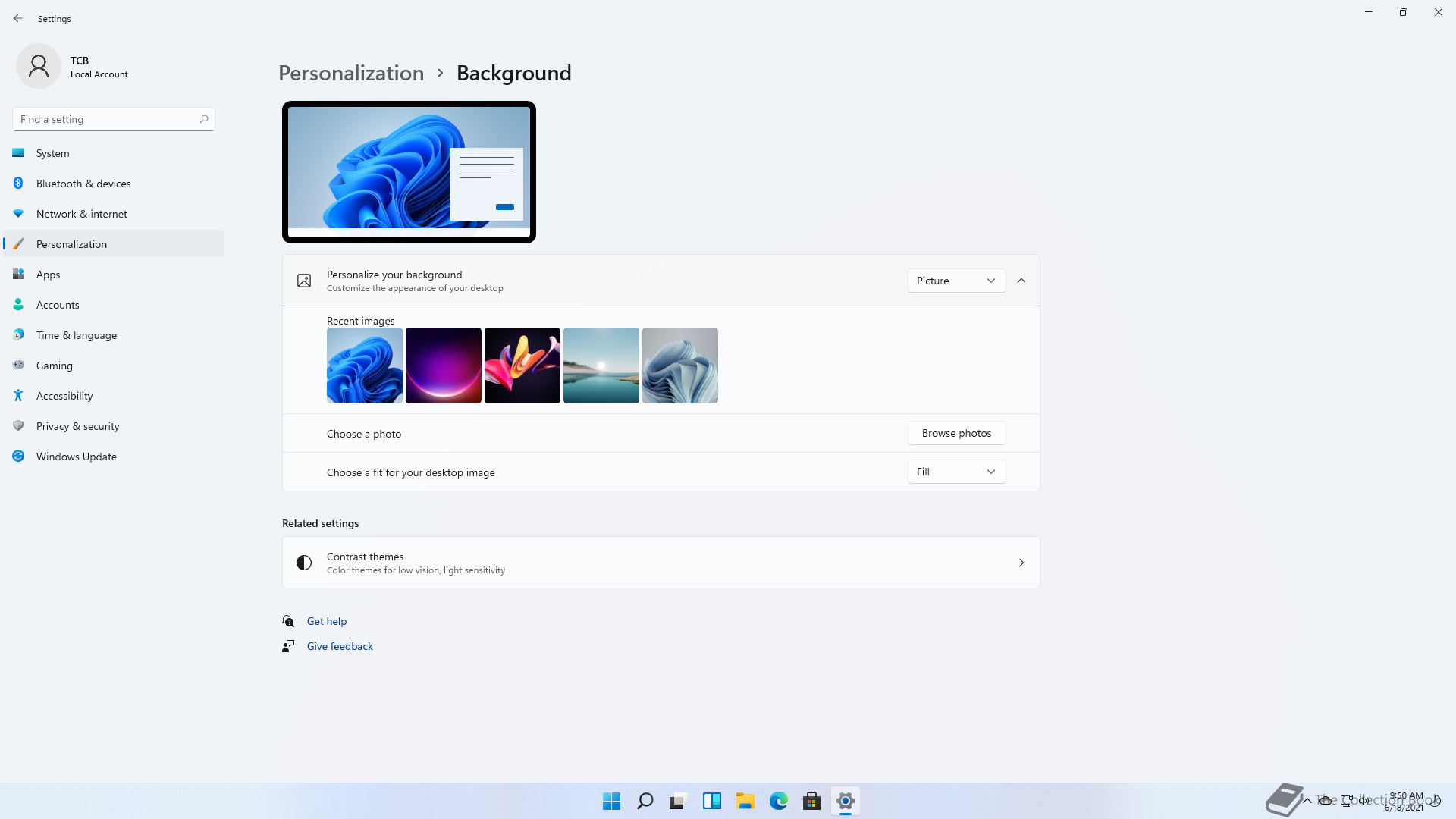
Task: Click the Give feedback link
Action: [x=340, y=646]
